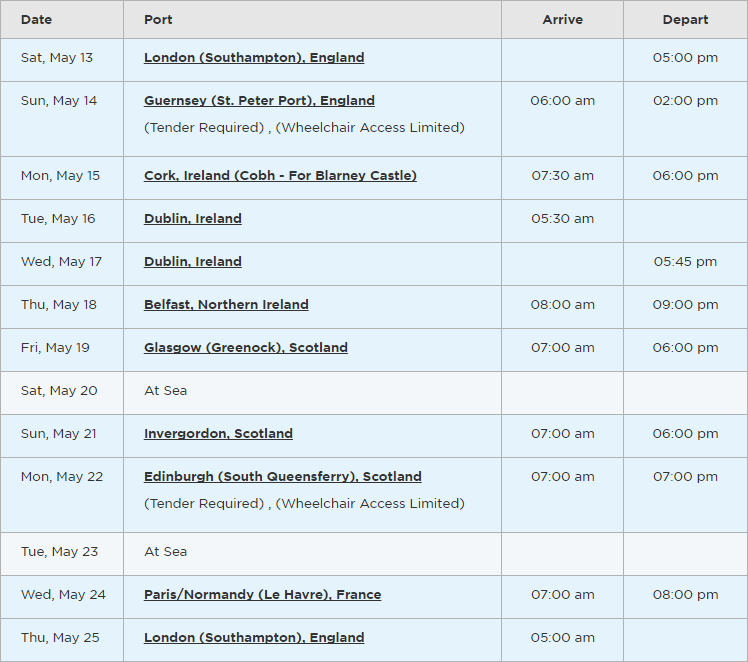The width and height of the screenshot is (748, 662).
Task: Open the Guernsey (St. Peter Port) port link
Action: click(x=259, y=101)
